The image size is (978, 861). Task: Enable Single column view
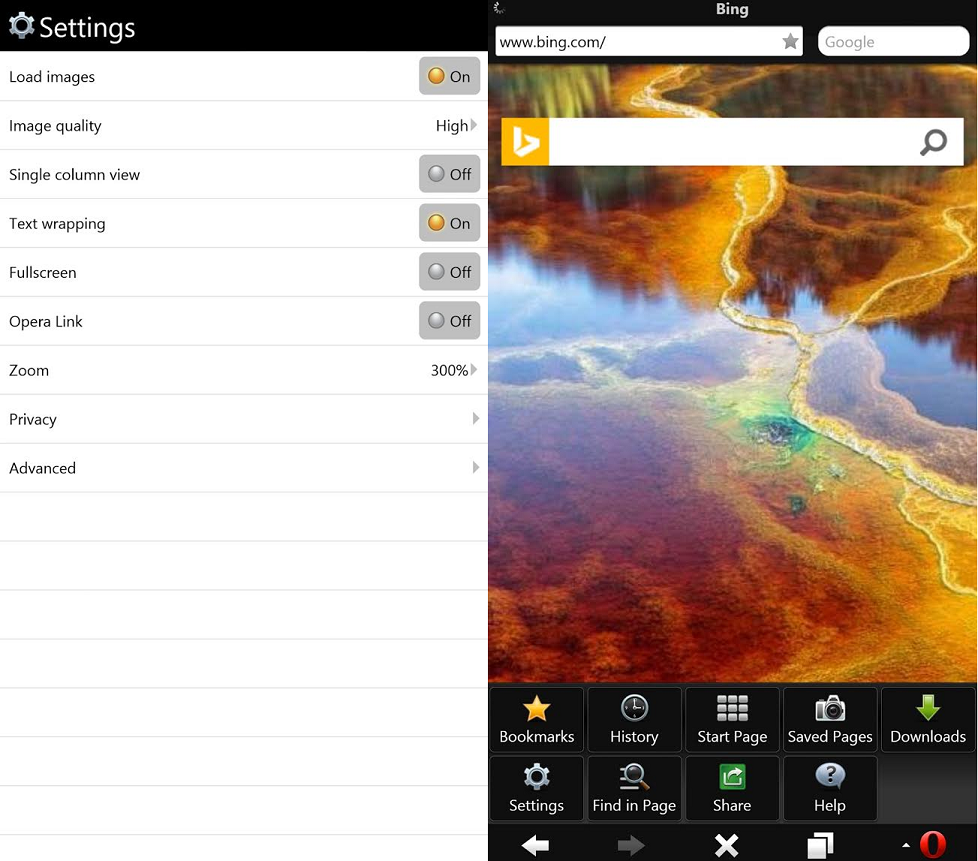[x=449, y=173]
